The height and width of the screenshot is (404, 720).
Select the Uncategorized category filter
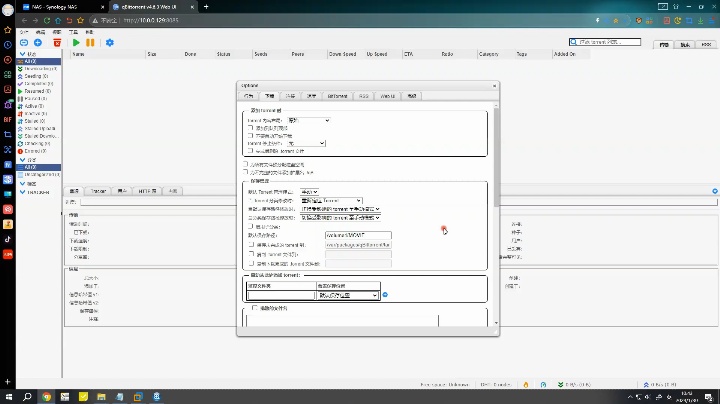tap(39, 175)
